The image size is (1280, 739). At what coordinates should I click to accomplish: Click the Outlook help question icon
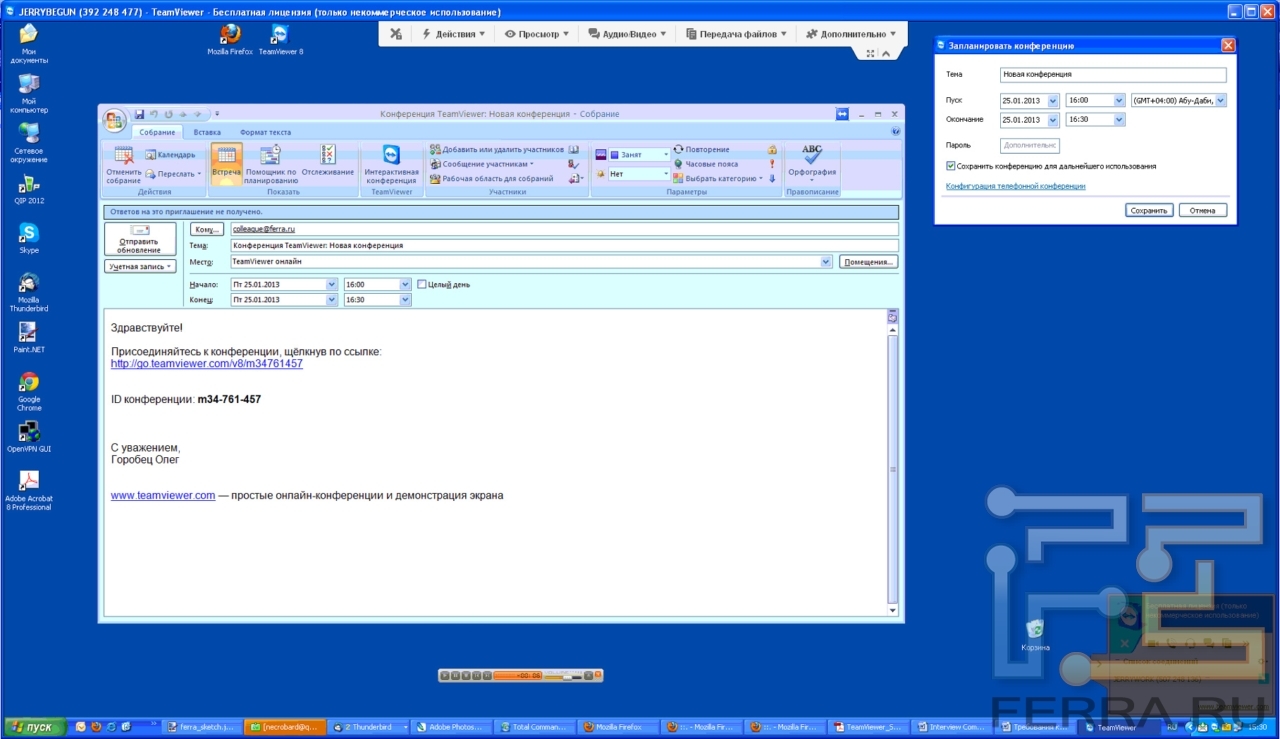coord(895,131)
